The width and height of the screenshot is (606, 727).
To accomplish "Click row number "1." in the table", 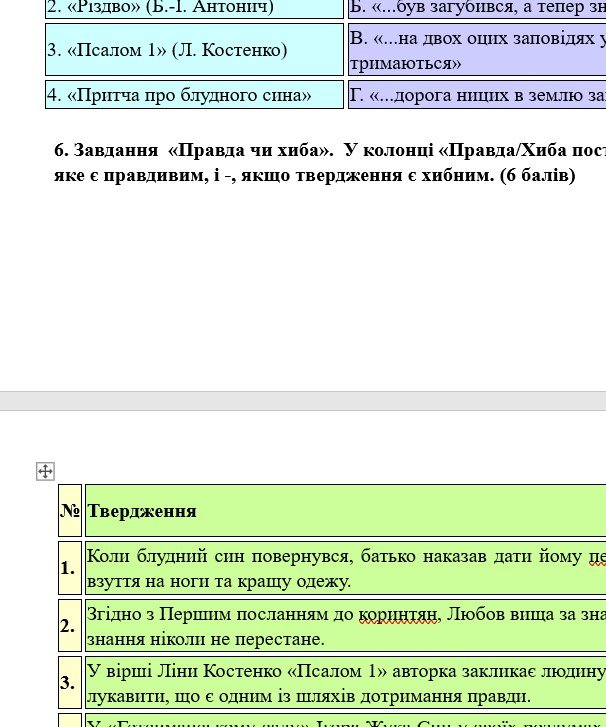I will pos(69,568).
